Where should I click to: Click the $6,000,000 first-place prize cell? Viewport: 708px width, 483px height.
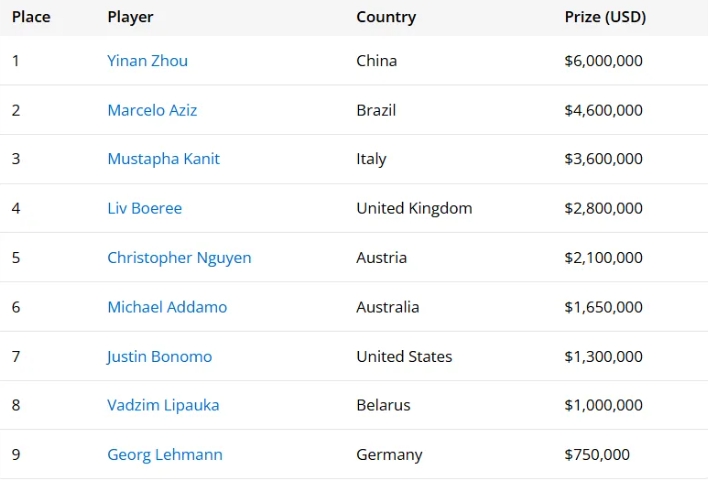pyautogui.click(x=603, y=61)
